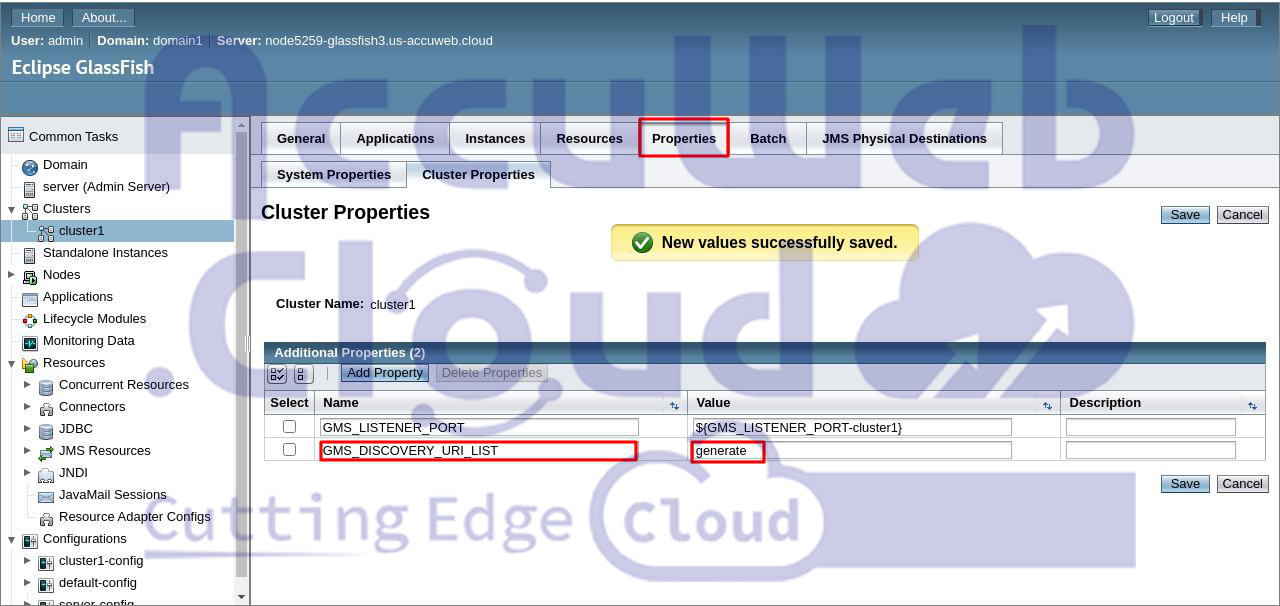The image size is (1280, 606).
Task: Collapse the Clusters tree node
Action: tap(12, 210)
